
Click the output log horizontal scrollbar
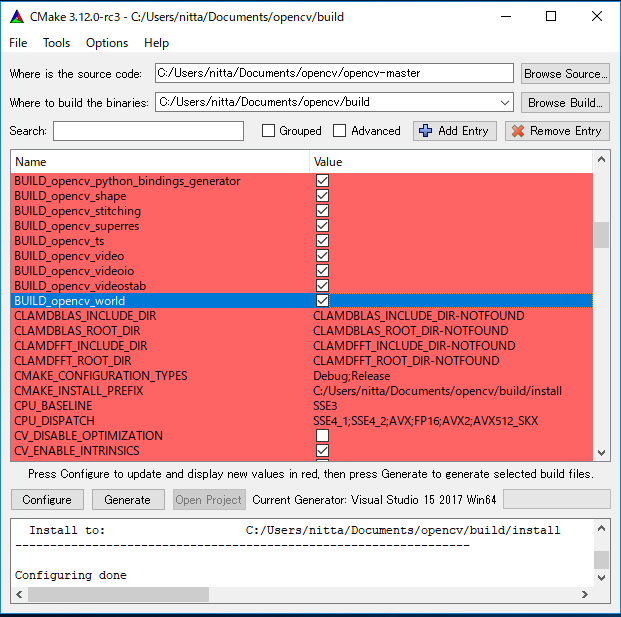pyautogui.click(x=300, y=594)
